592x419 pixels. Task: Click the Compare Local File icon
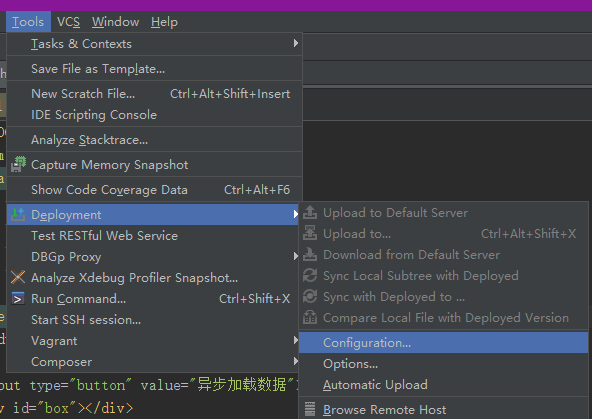coord(310,317)
